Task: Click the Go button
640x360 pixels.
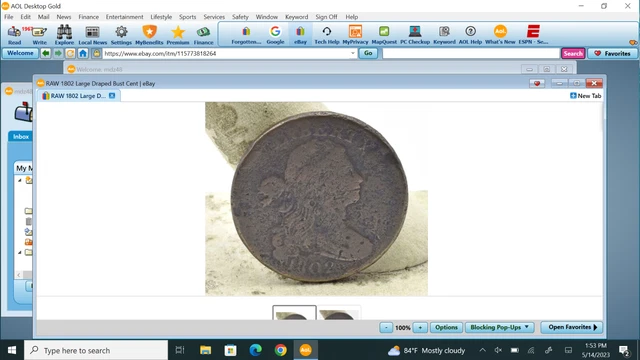Action: (x=368, y=53)
